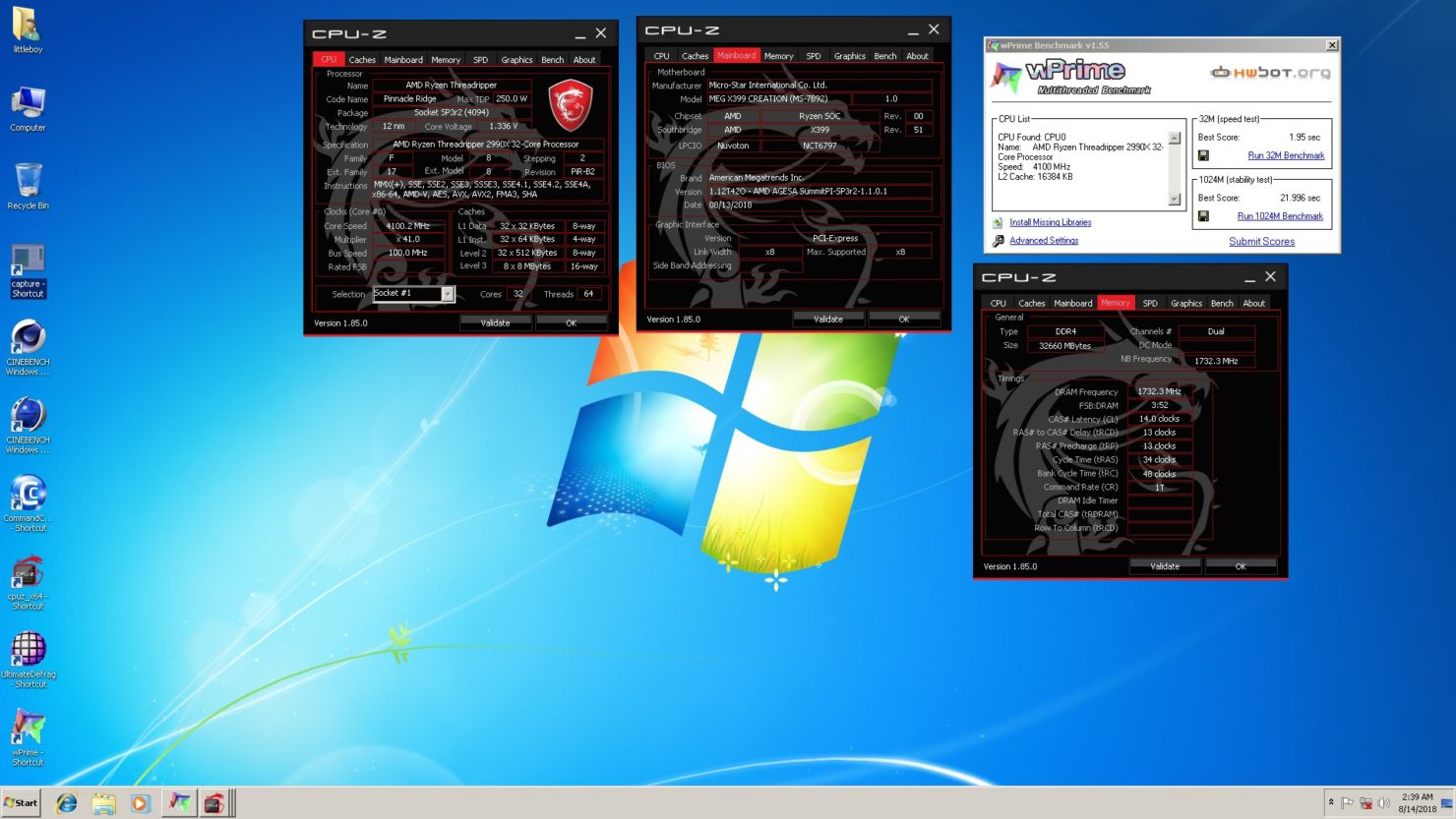1456x819 pixels.
Task: Click the 1024M best score 21.996 sec
Action: (x=1300, y=199)
